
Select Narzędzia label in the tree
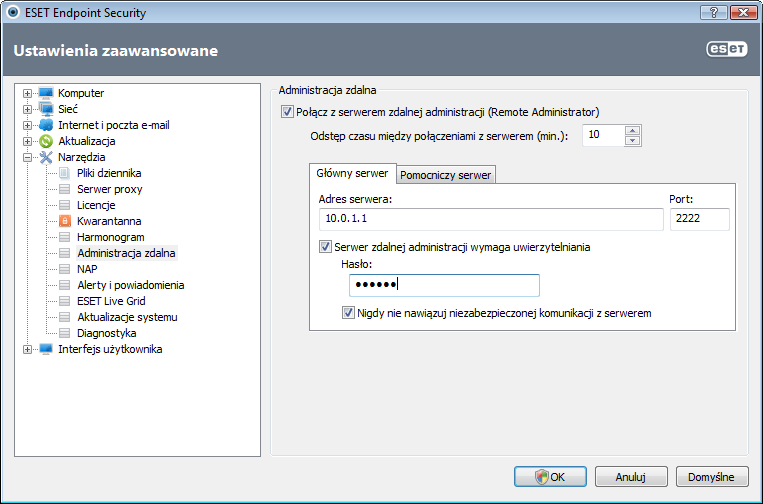(x=82, y=157)
